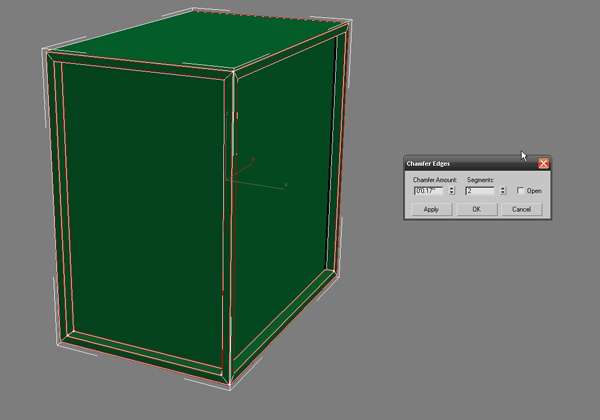The width and height of the screenshot is (600, 420).
Task: Decrement Segments using the down spinner arrow
Action: (x=502, y=192)
